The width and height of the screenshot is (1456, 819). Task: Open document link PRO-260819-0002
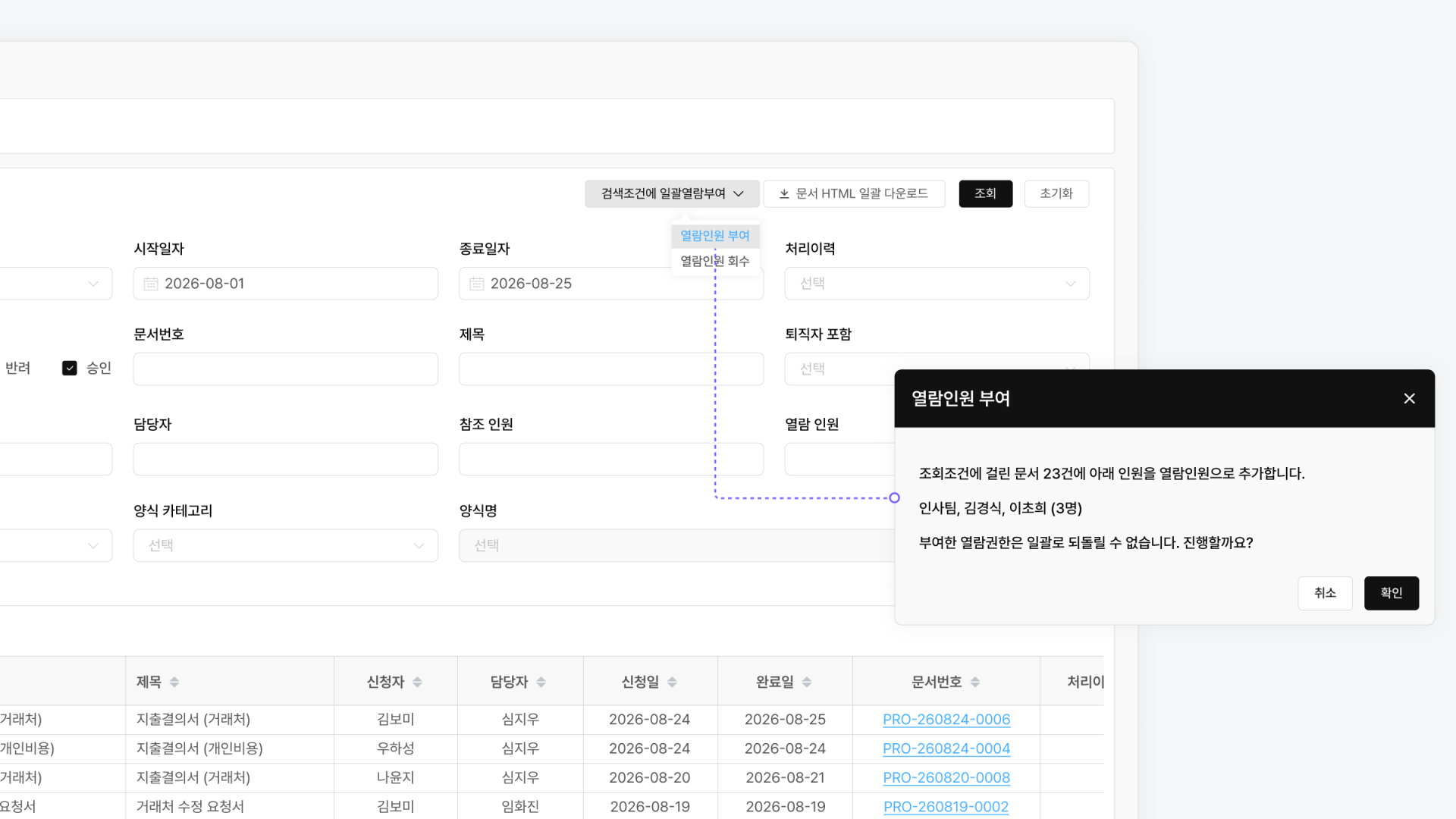point(946,807)
